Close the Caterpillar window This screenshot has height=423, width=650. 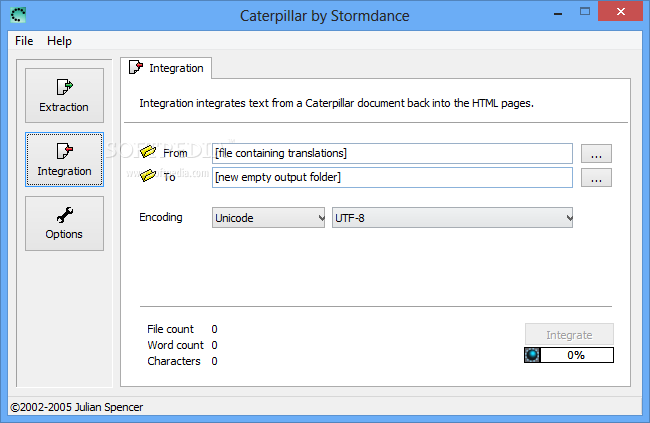click(x=622, y=13)
